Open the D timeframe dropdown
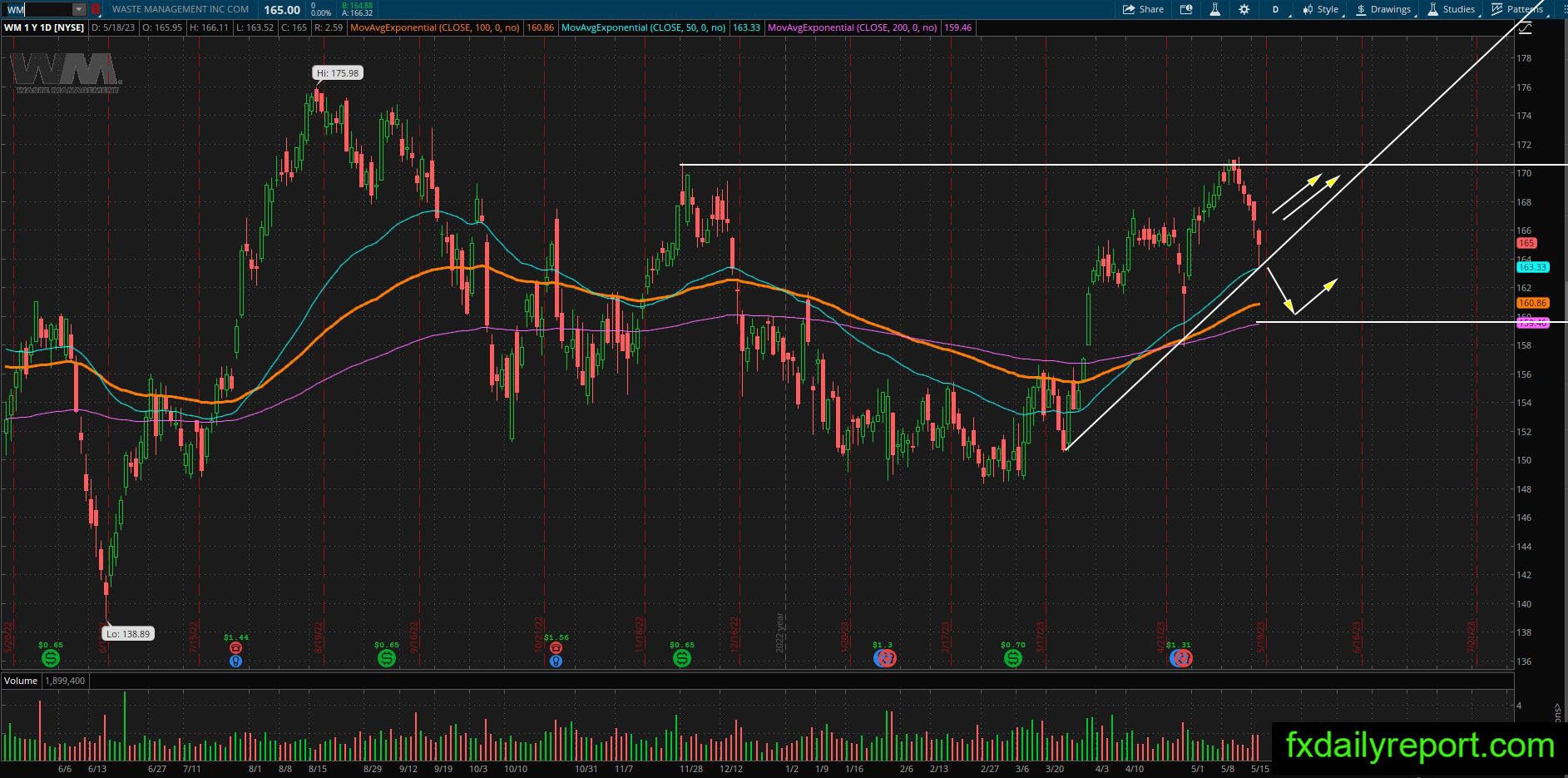 tap(1276, 9)
